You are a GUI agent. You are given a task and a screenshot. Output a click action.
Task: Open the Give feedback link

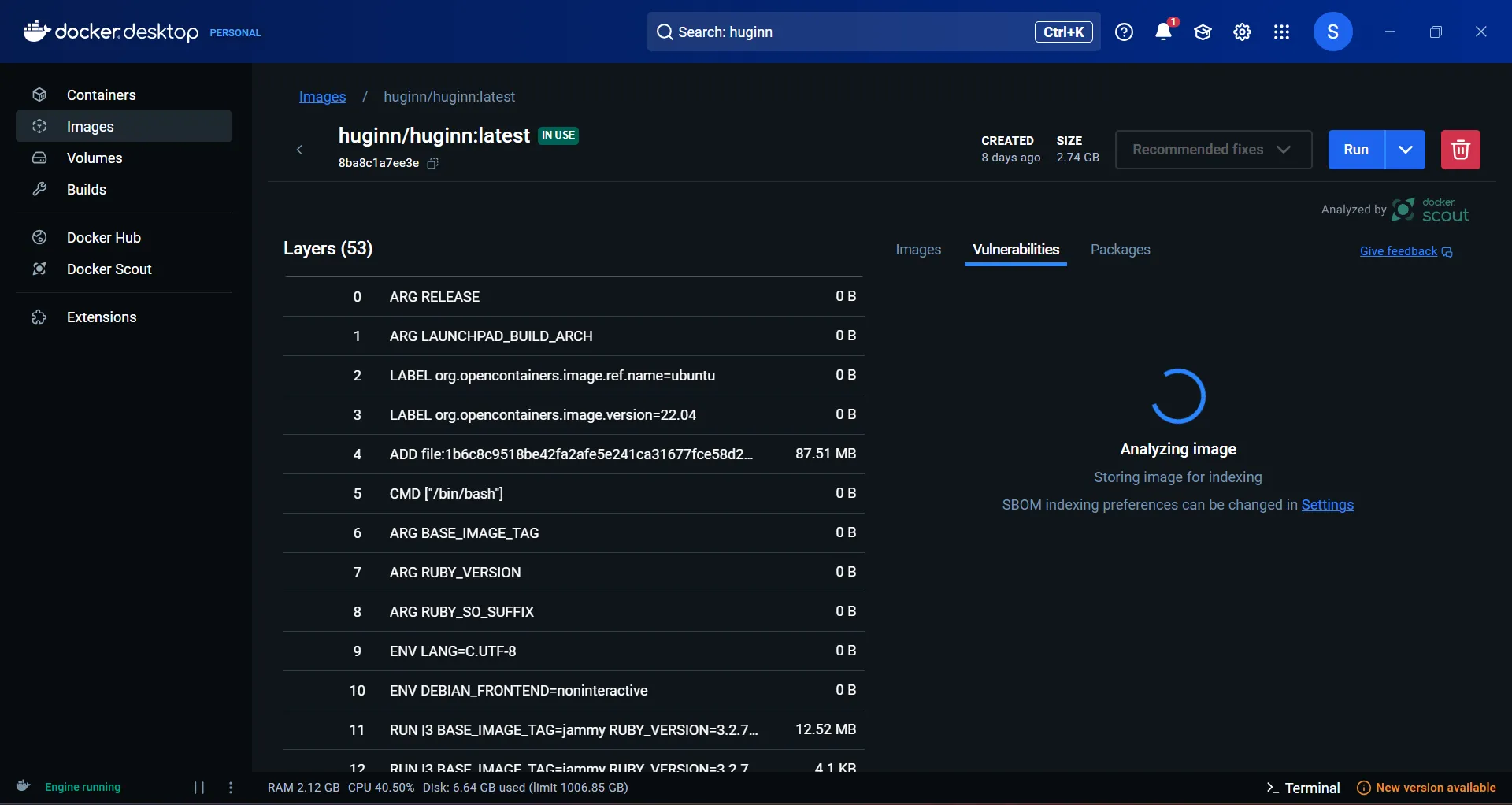point(1406,251)
